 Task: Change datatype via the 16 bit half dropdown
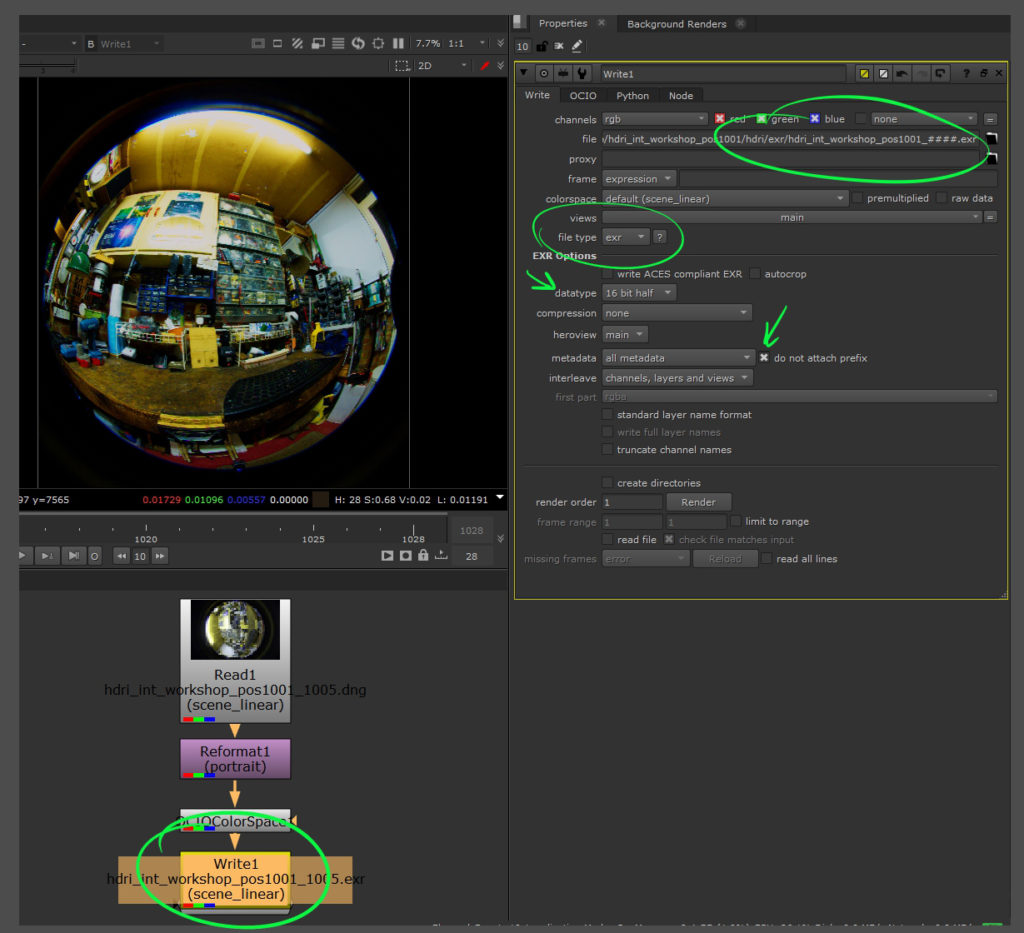coord(638,292)
